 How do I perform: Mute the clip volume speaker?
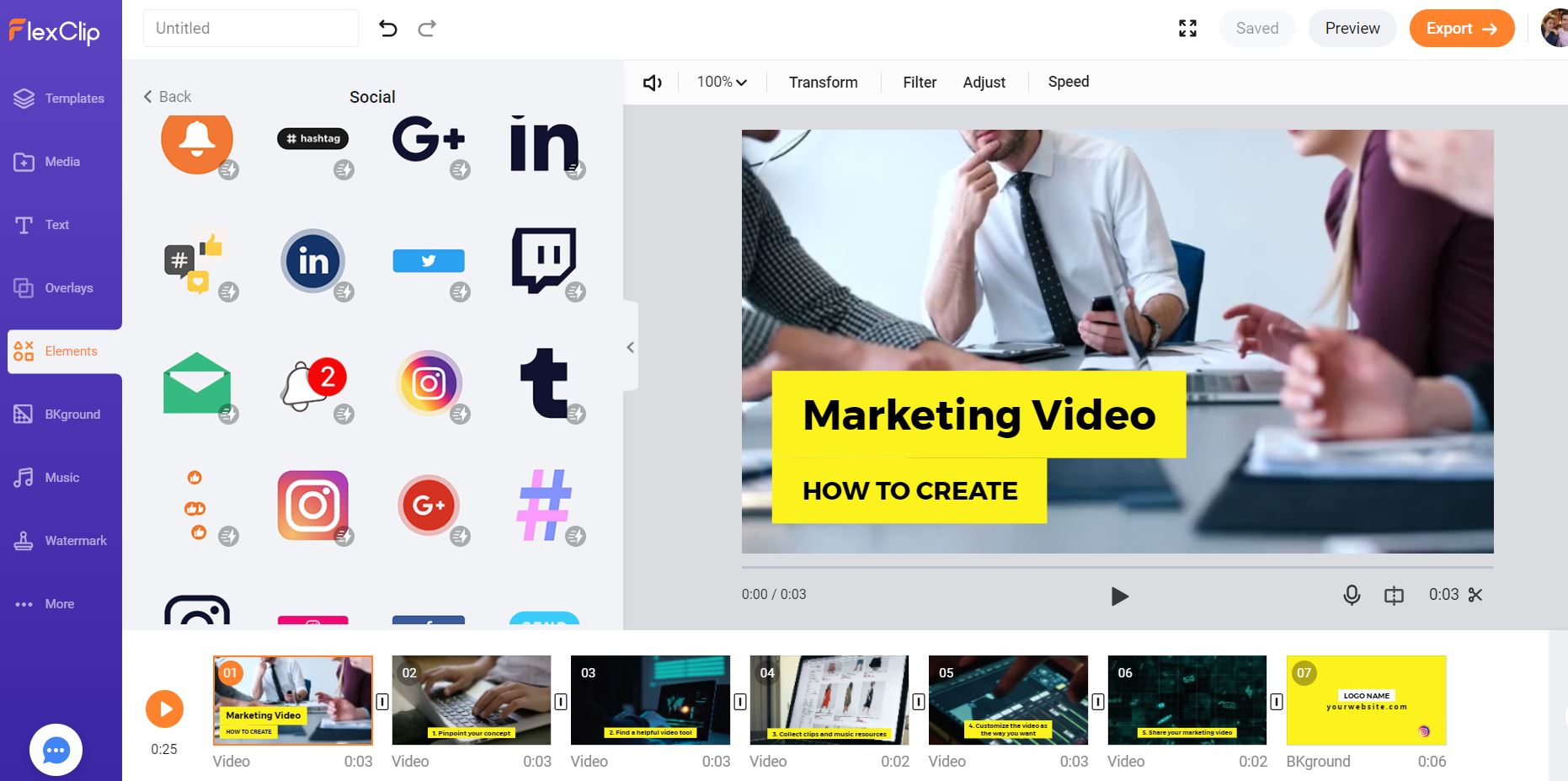(x=653, y=83)
